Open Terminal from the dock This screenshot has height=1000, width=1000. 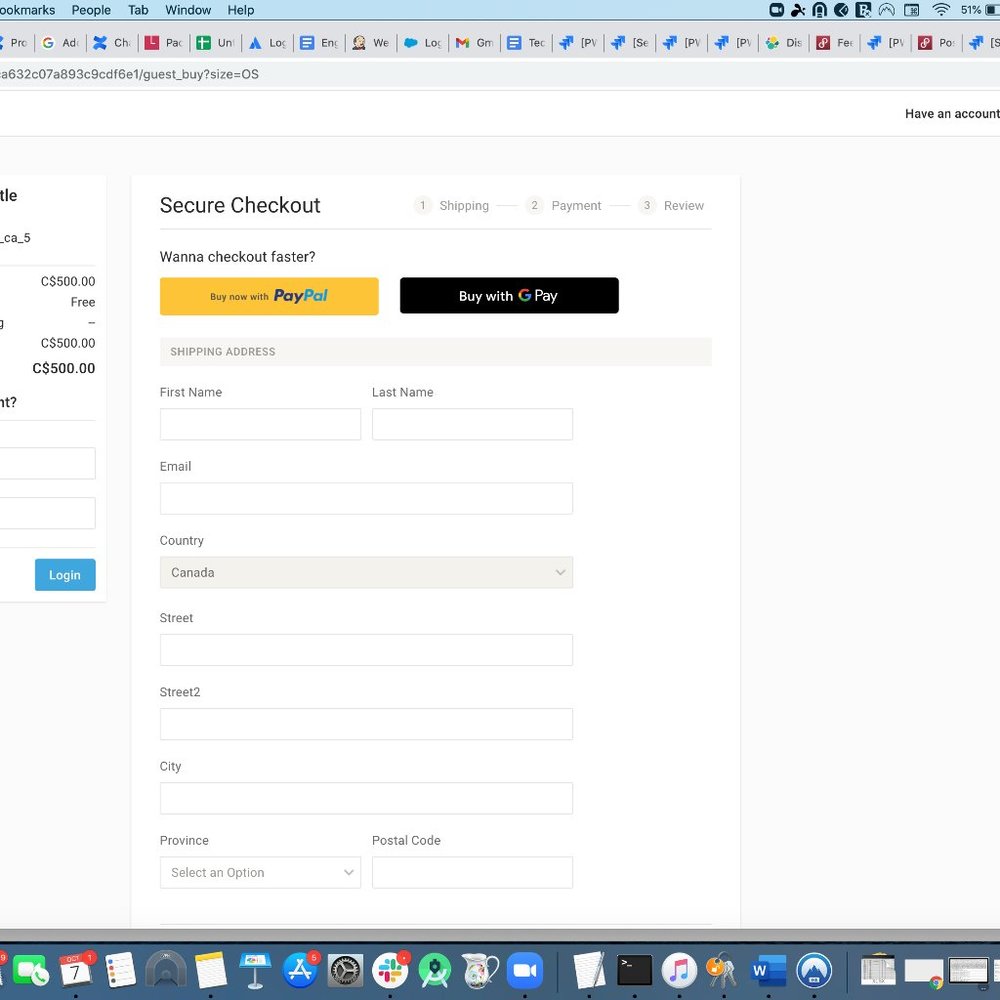click(x=635, y=970)
